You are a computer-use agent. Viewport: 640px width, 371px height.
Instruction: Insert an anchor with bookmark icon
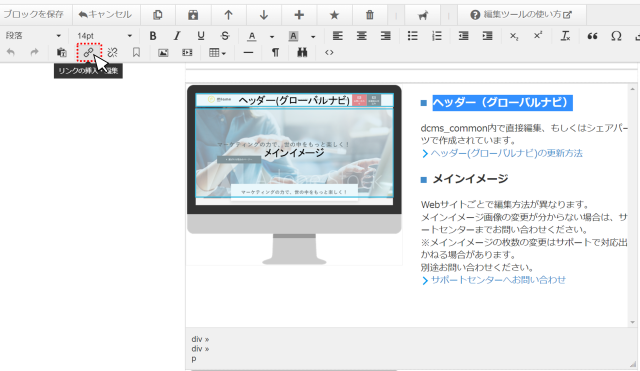pyautogui.click(x=136, y=53)
